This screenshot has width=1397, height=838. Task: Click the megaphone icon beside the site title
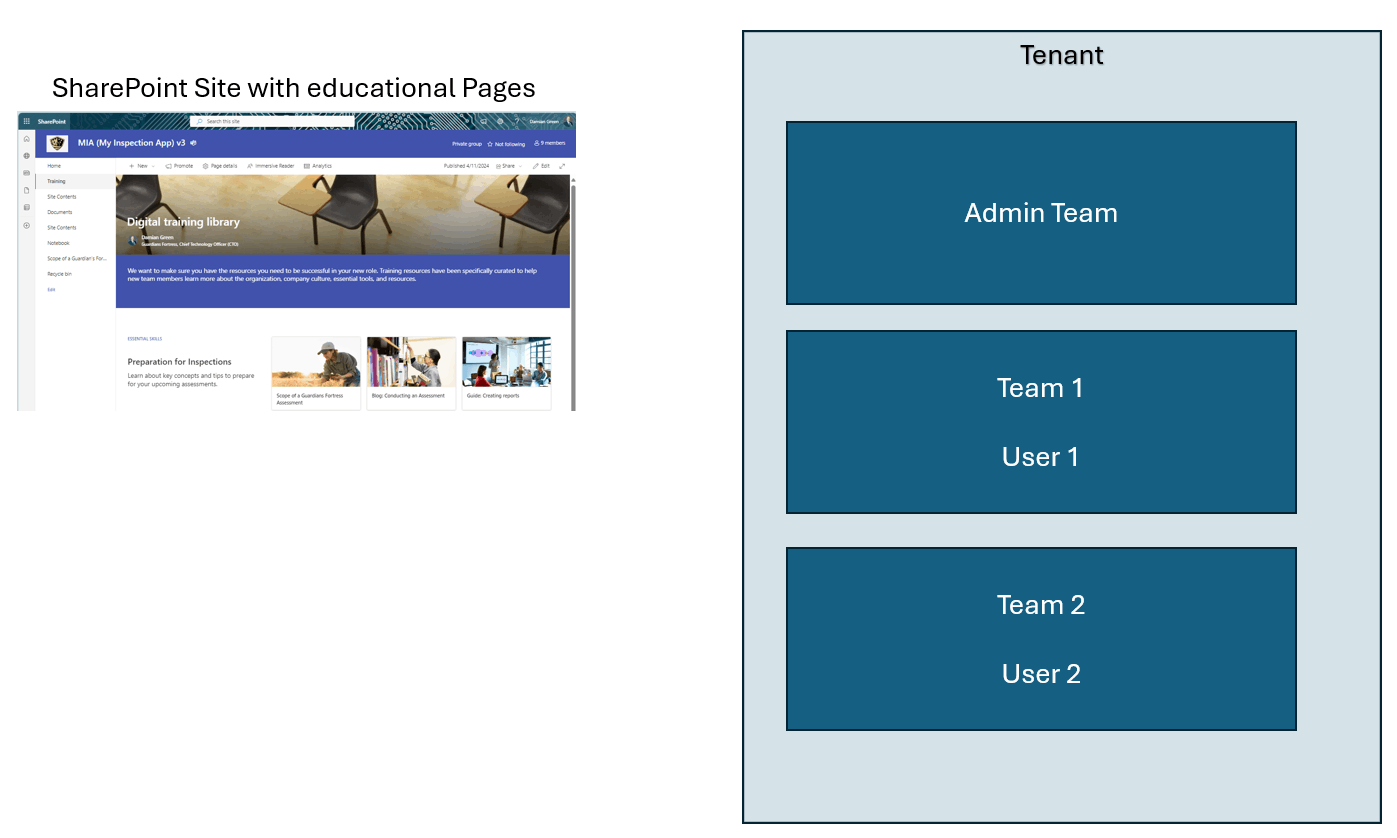pyautogui.click(x=193, y=143)
